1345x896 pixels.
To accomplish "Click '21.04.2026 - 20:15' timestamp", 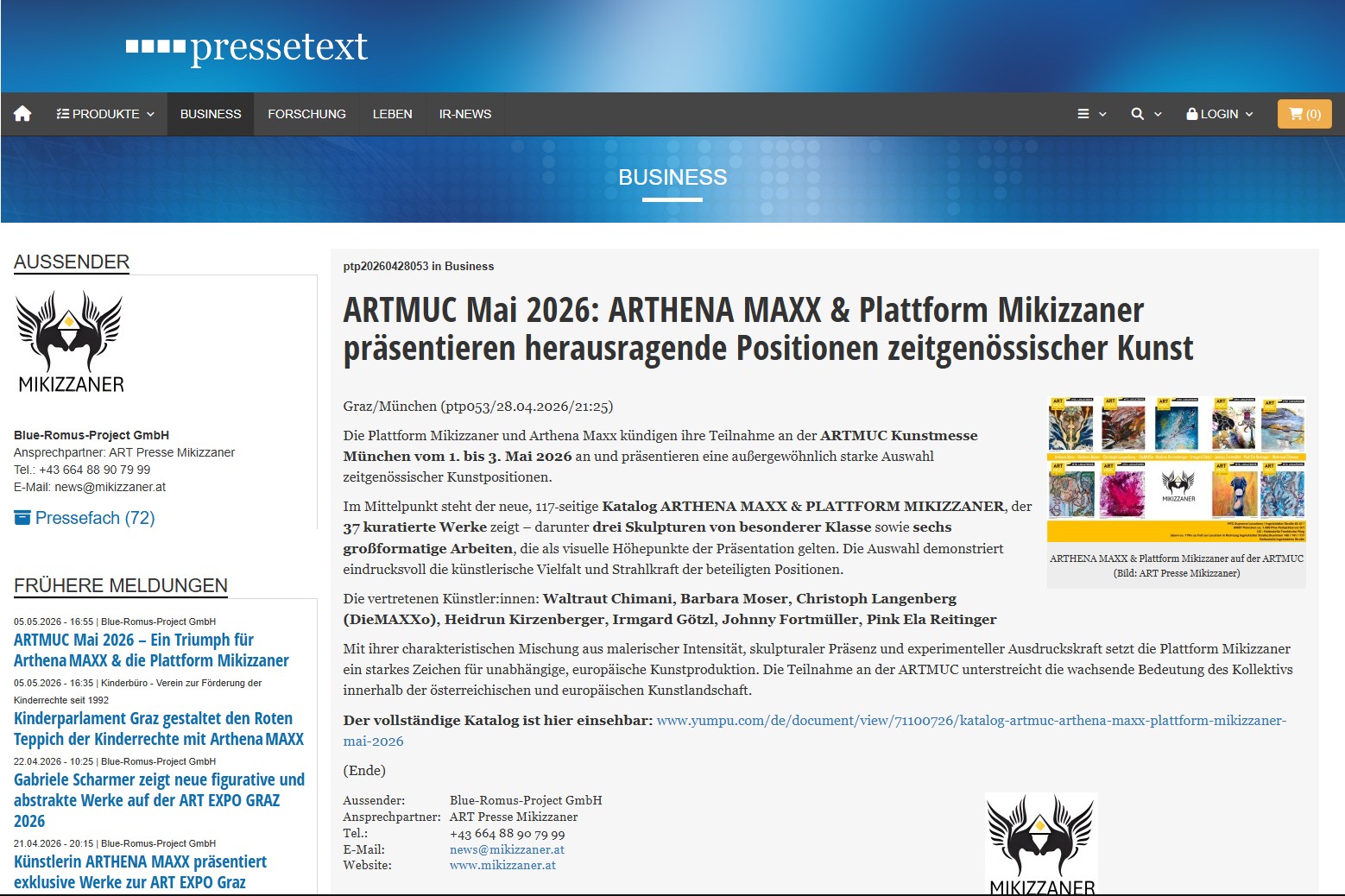I will (54, 843).
